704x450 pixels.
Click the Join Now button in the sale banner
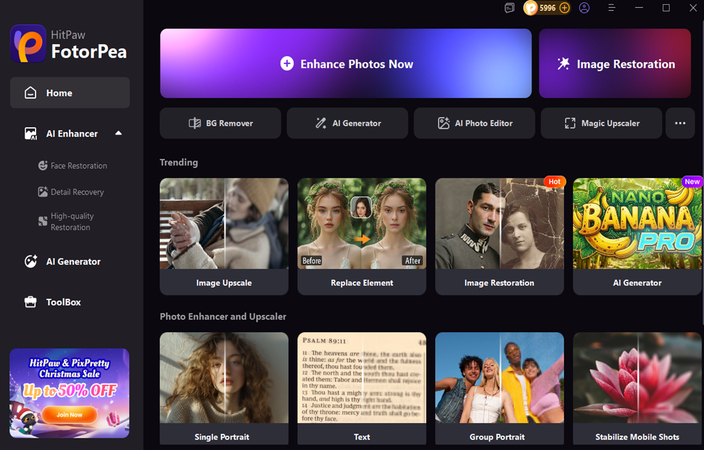click(x=70, y=415)
